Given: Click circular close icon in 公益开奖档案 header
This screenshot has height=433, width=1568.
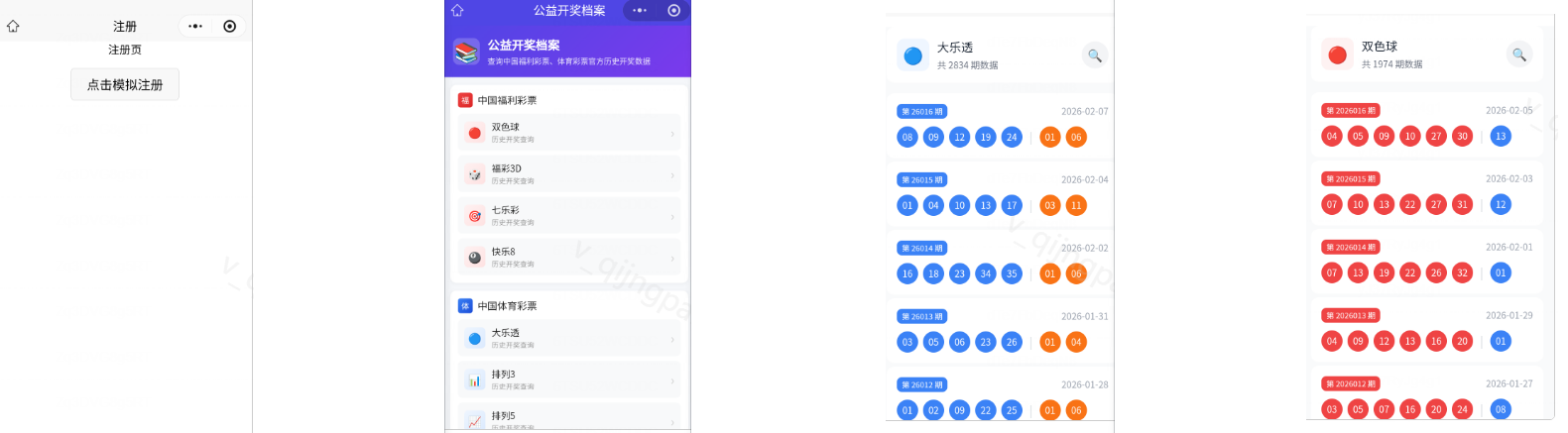Looking at the screenshot, I should pyautogui.click(x=674, y=10).
